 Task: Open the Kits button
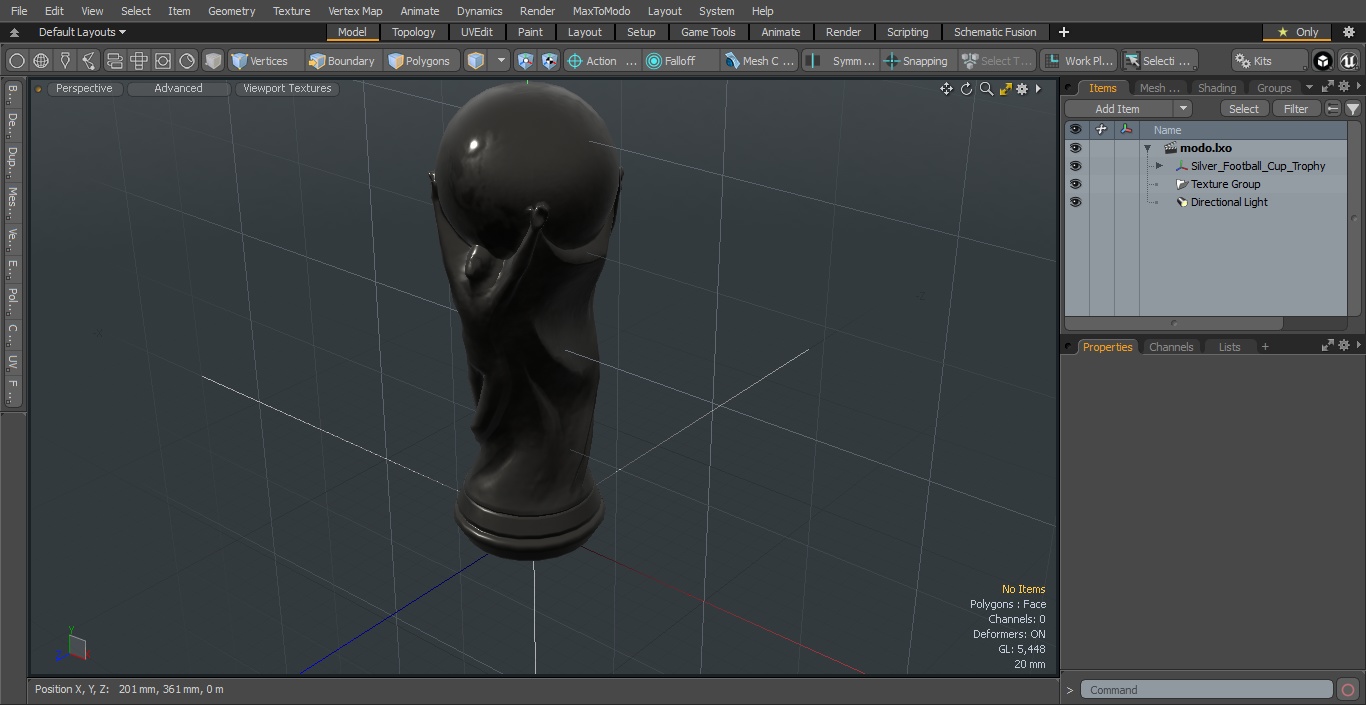(1268, 61)
